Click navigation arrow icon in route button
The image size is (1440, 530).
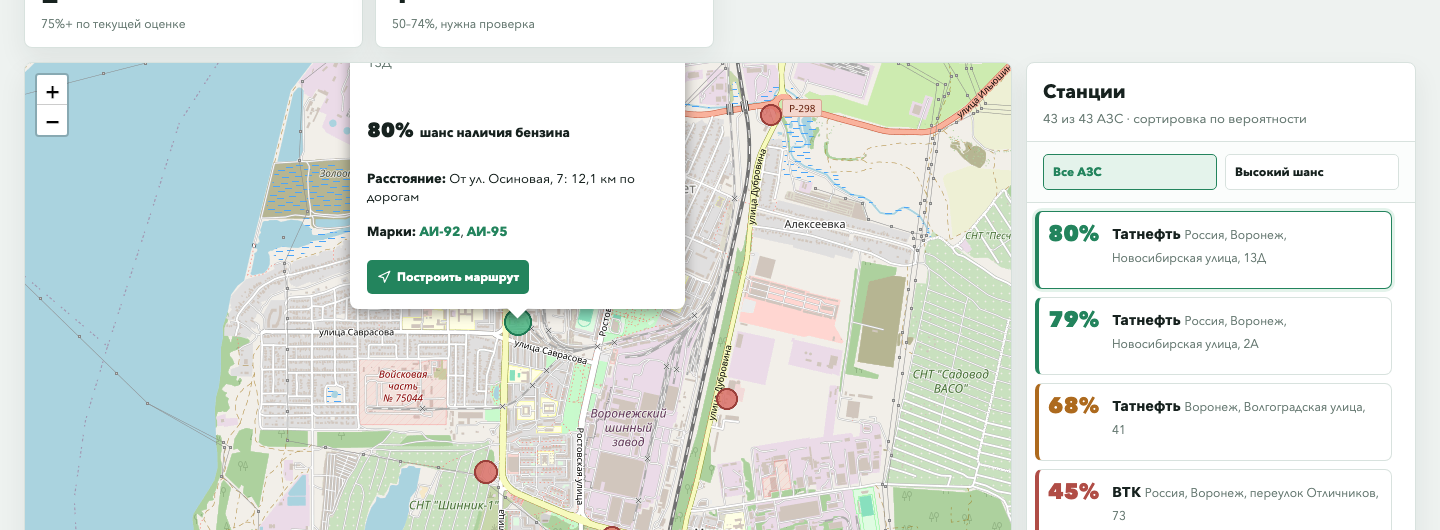[384, 277]
